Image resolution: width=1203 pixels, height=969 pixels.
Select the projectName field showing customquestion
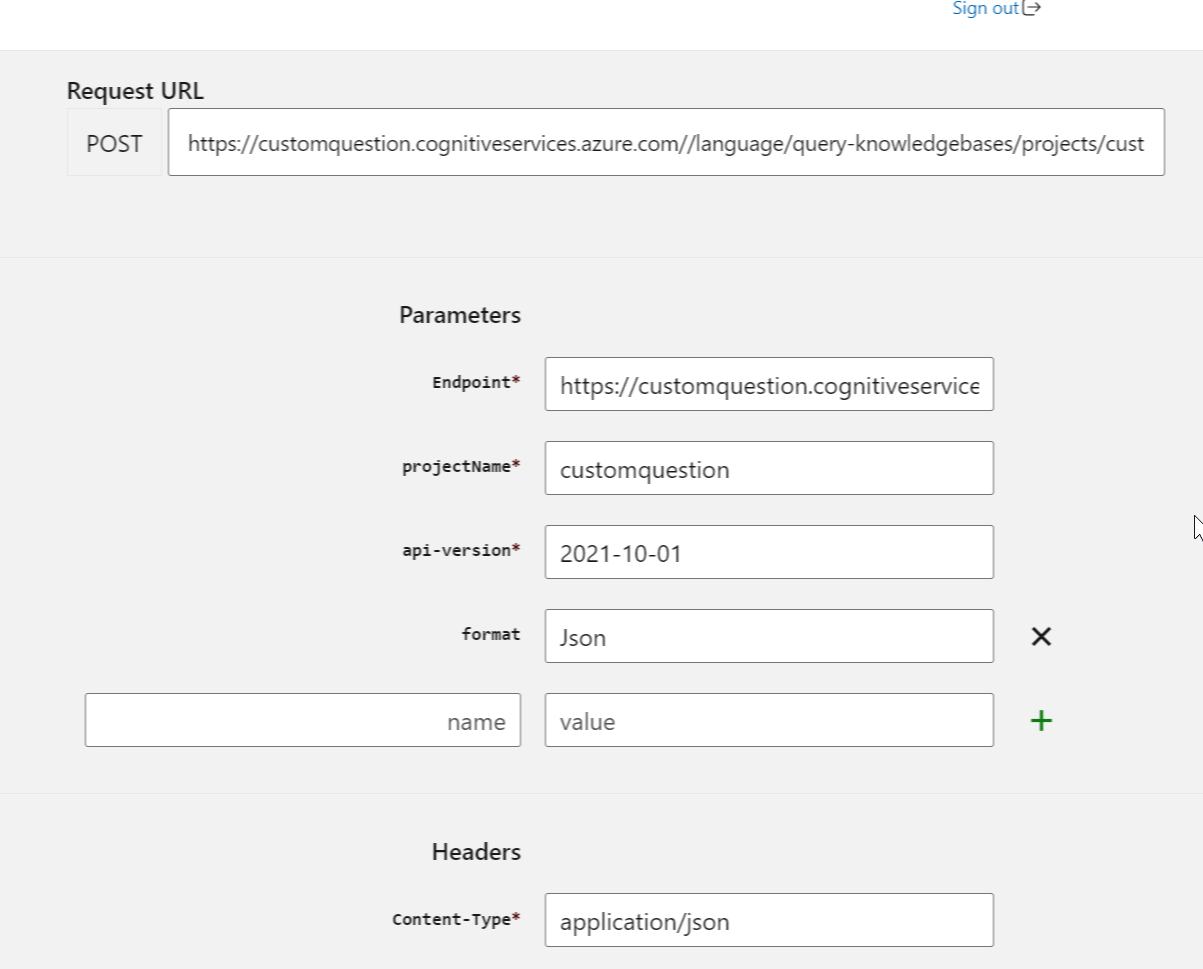coord(768,468)
